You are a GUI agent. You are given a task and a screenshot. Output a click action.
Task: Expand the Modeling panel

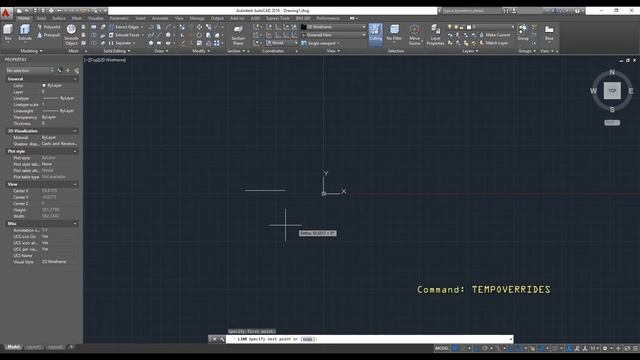[31, 51]
